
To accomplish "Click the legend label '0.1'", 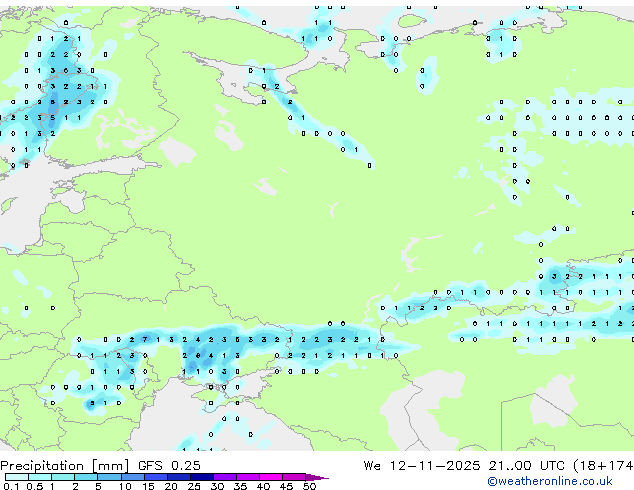I will (11, 486).
